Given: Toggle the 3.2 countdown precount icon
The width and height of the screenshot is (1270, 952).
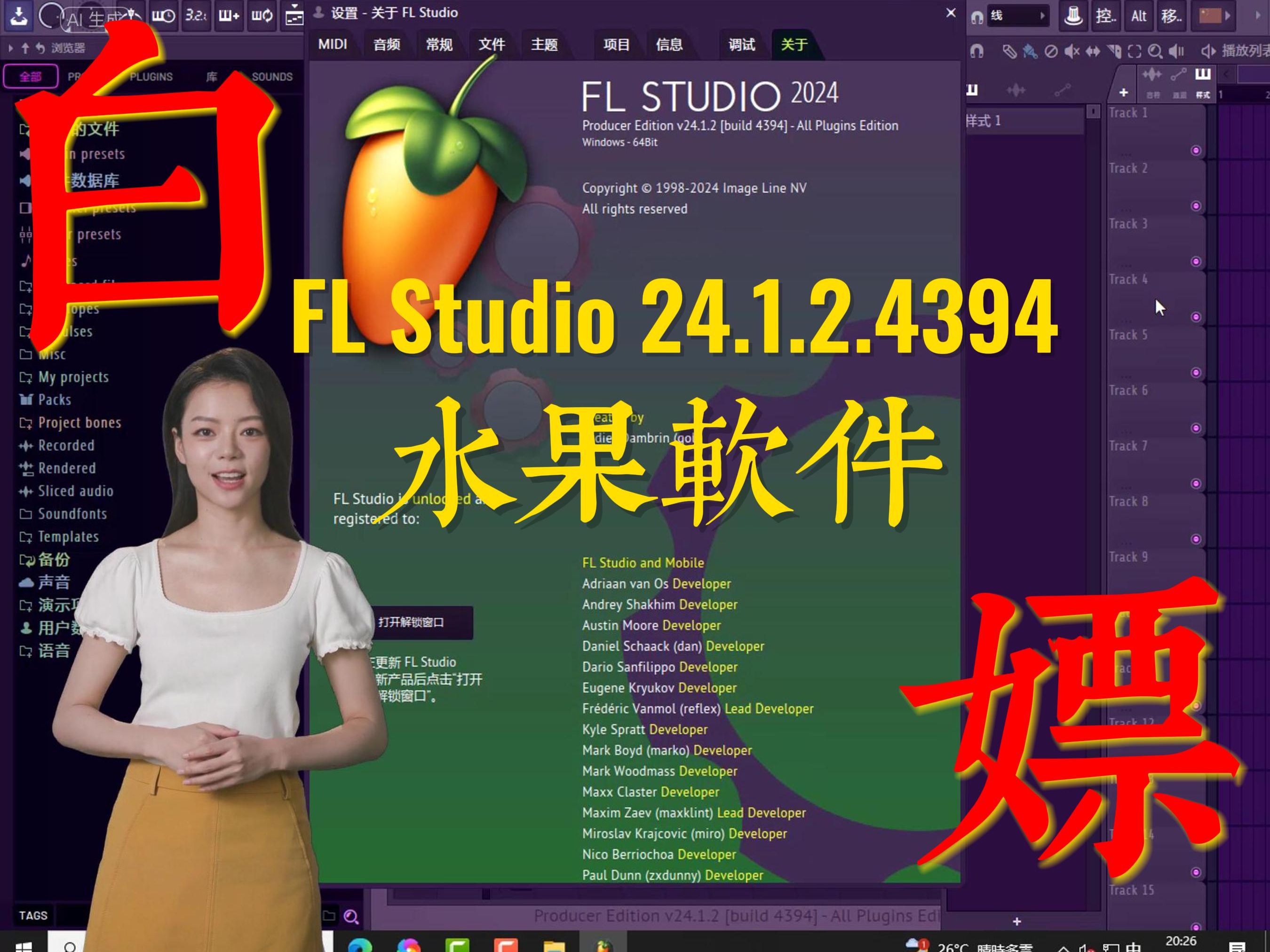Looking at the screenshot, I should coord(196,16).
